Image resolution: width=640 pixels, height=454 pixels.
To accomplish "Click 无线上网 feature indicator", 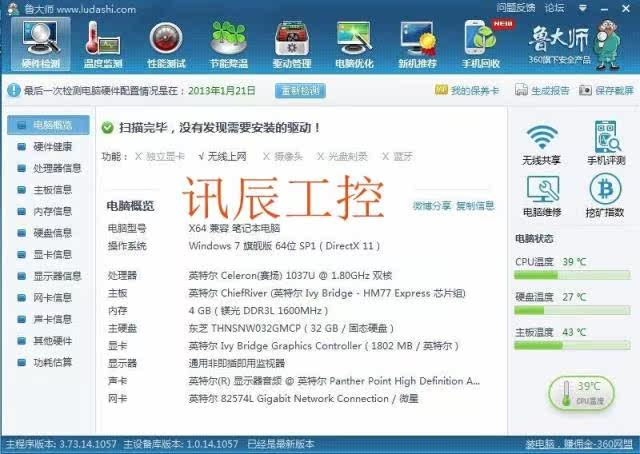I will pos(222,156).
